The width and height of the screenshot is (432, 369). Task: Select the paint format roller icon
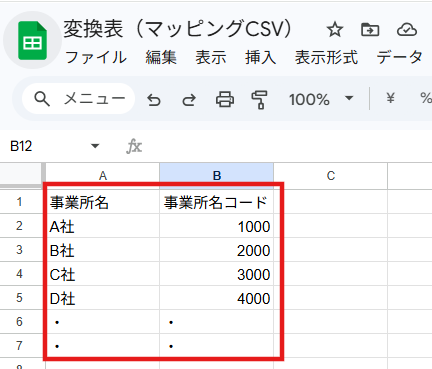point(260,99)
